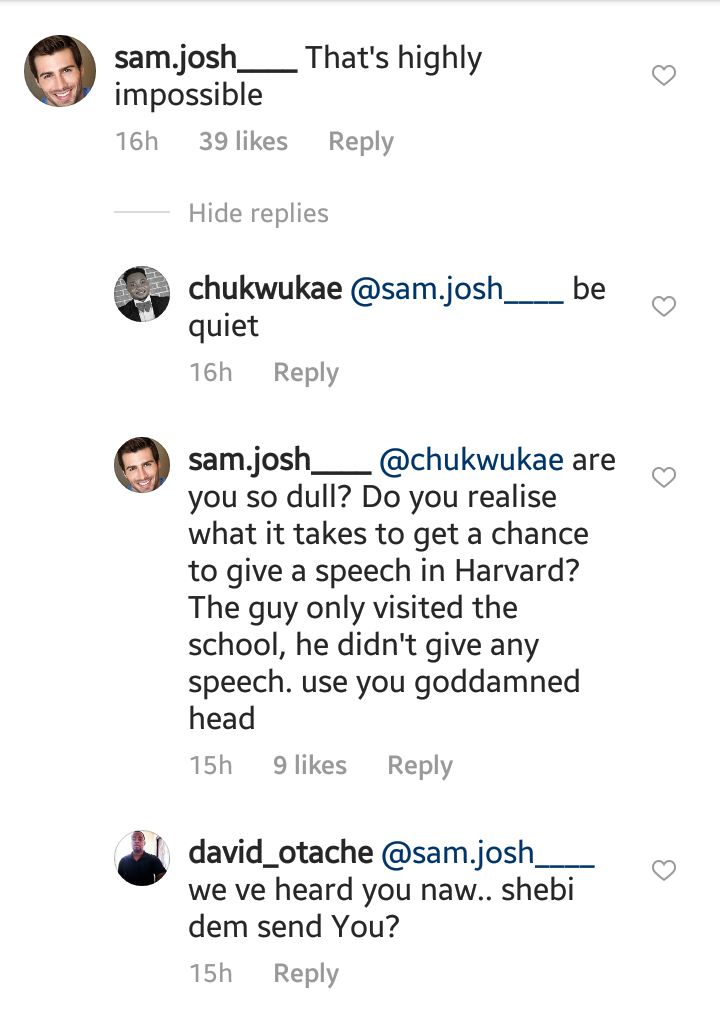Open the @chukwukae mention link

coord(472,461)
